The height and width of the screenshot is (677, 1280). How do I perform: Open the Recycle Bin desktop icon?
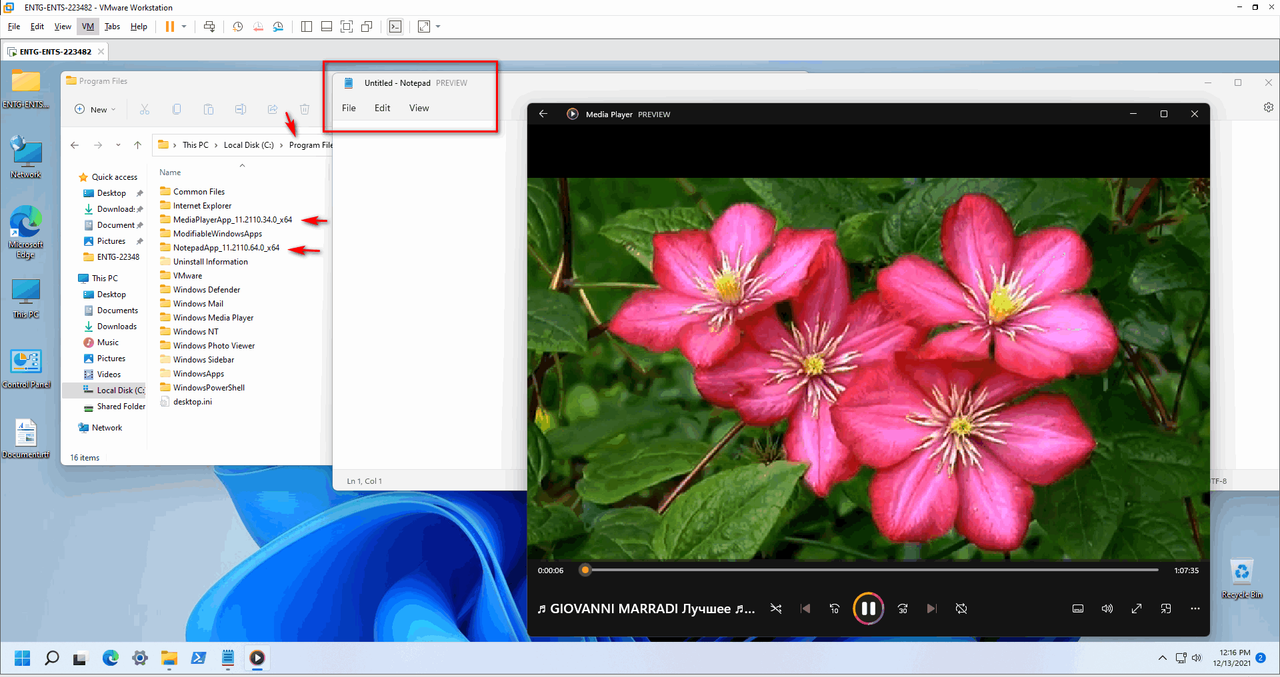1241,577
